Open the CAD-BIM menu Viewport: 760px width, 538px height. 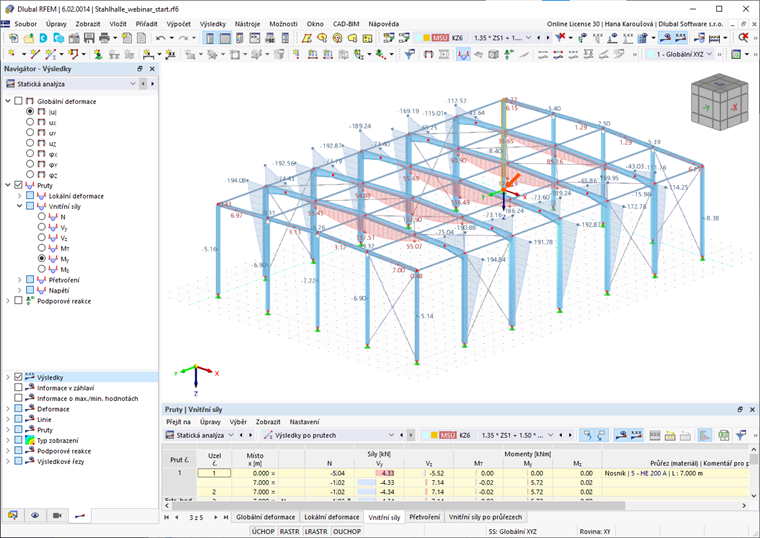346,24
